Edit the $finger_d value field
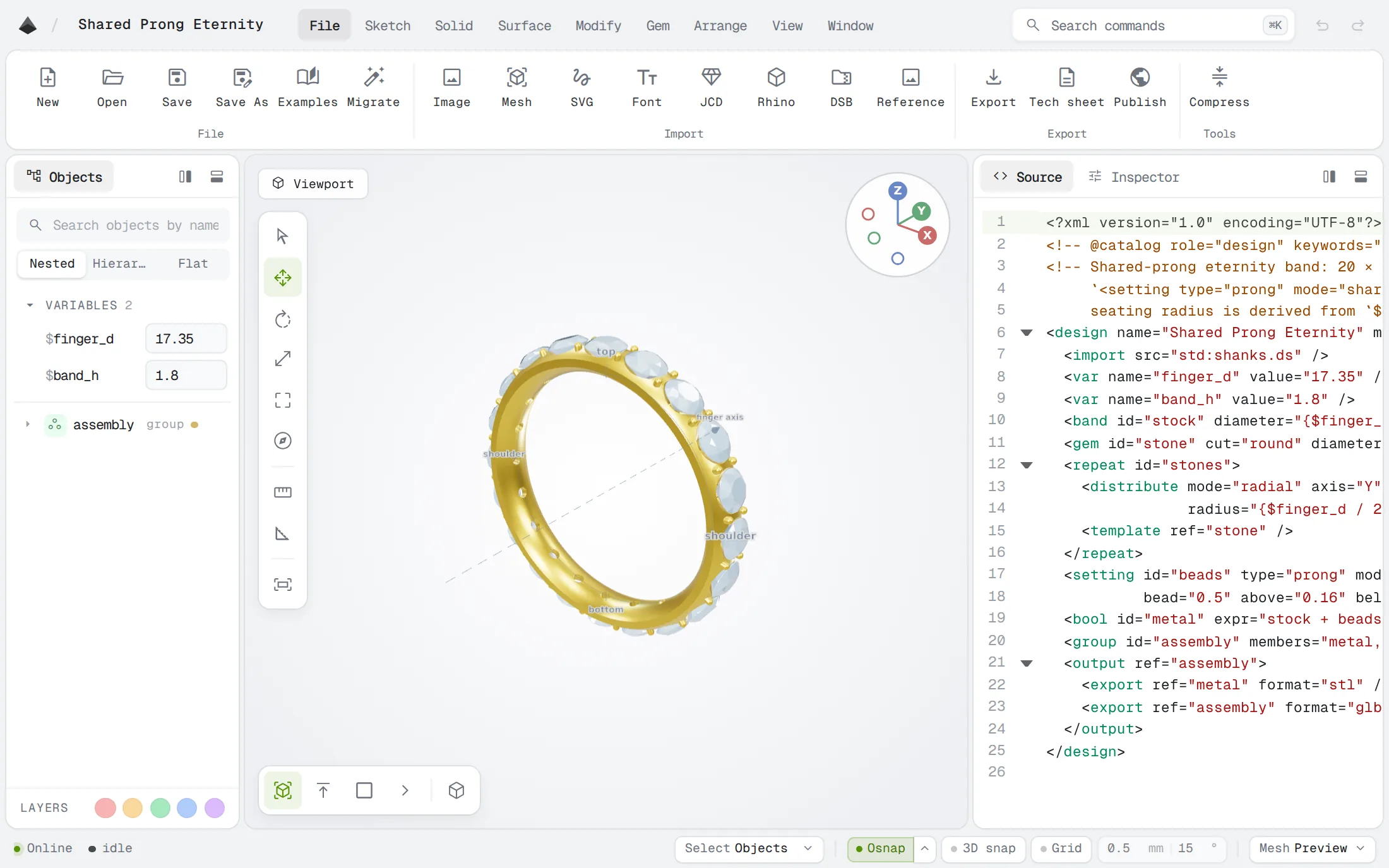 pyautogui.click(x=186, y=338)
